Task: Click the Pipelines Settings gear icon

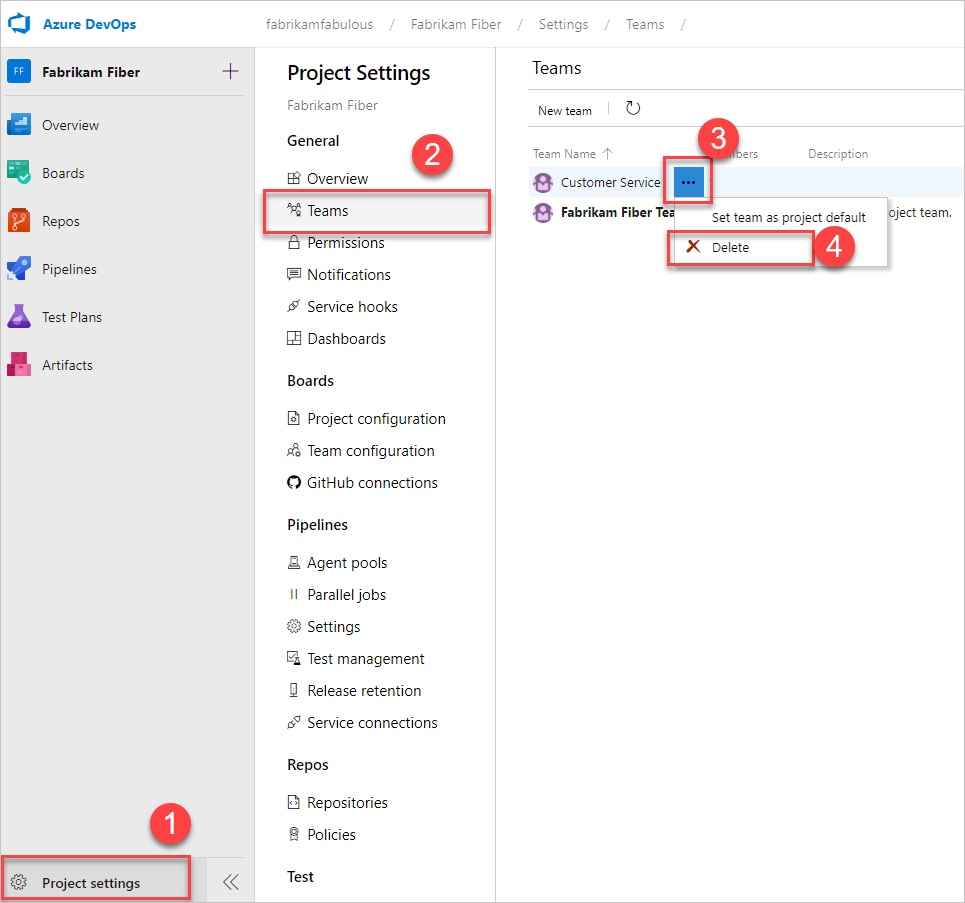Action: tap(294, 626)
